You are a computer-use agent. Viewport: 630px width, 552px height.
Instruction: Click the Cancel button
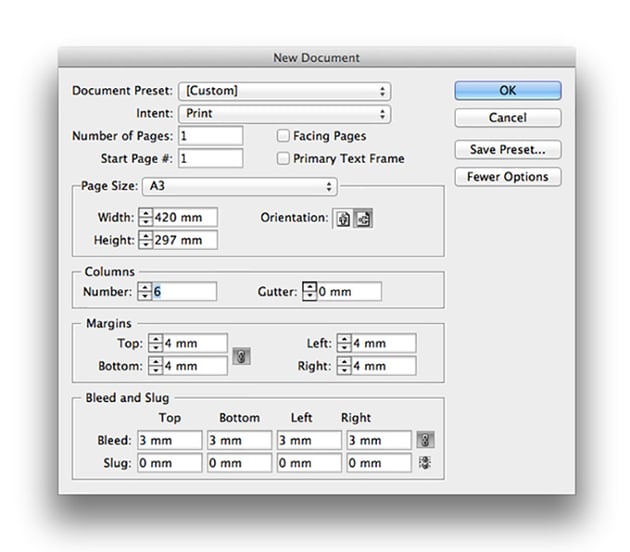pos(508,118)
